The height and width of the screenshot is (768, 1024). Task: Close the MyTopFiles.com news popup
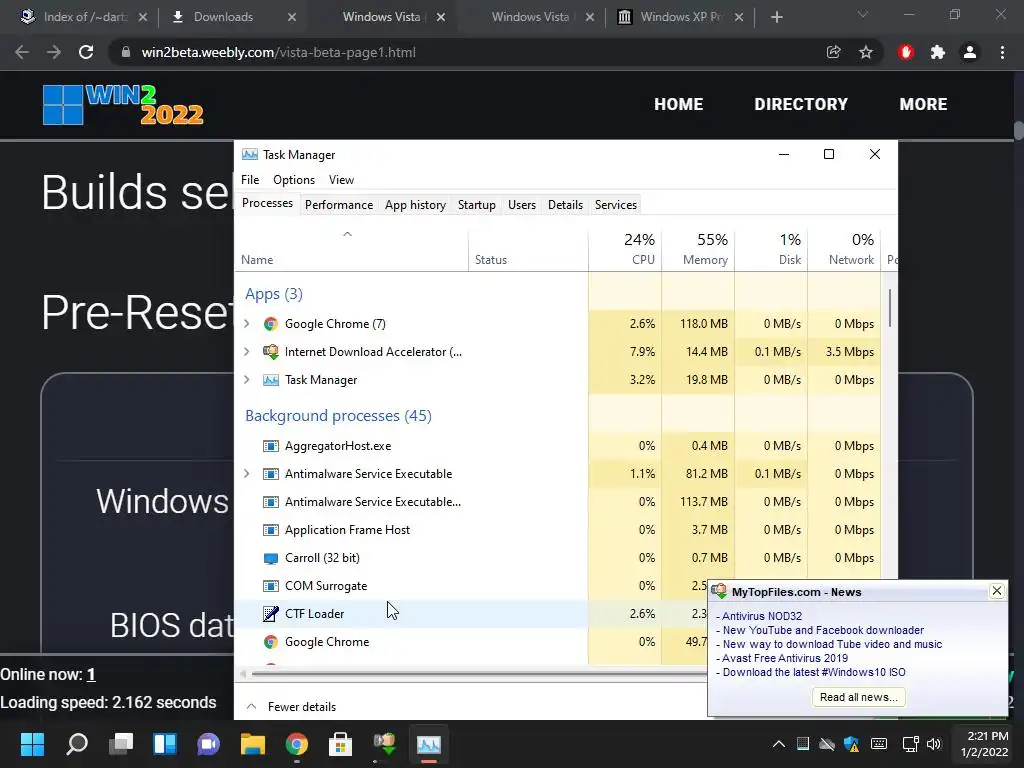click(x=997, y=591)
